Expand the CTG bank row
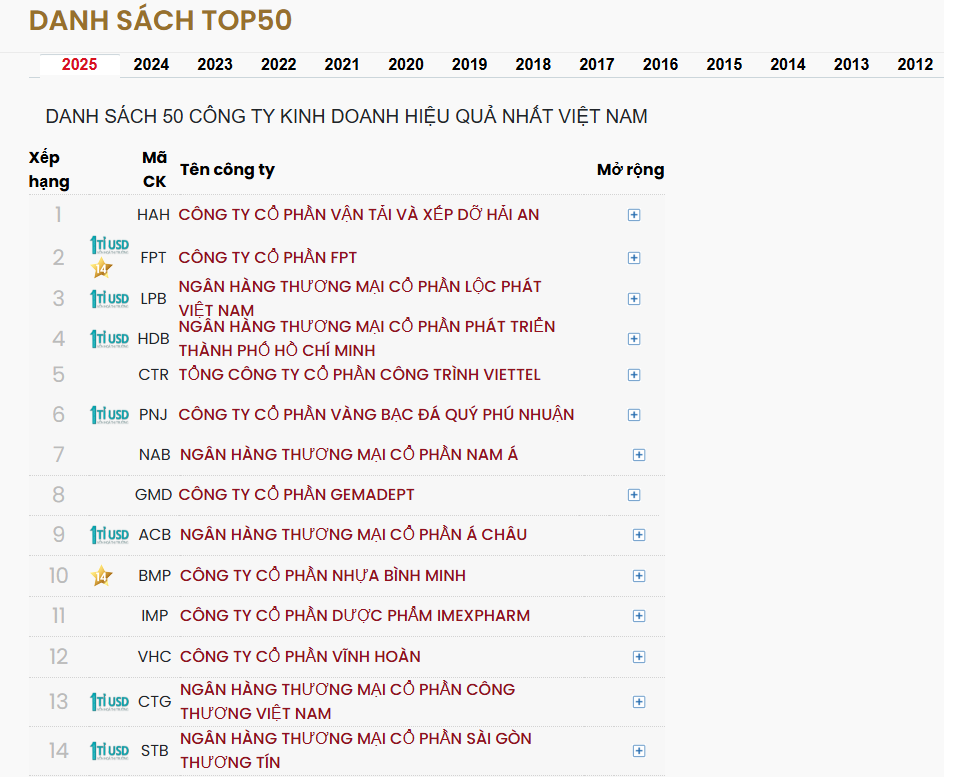The image size is (960, 777). pos(639,702)
